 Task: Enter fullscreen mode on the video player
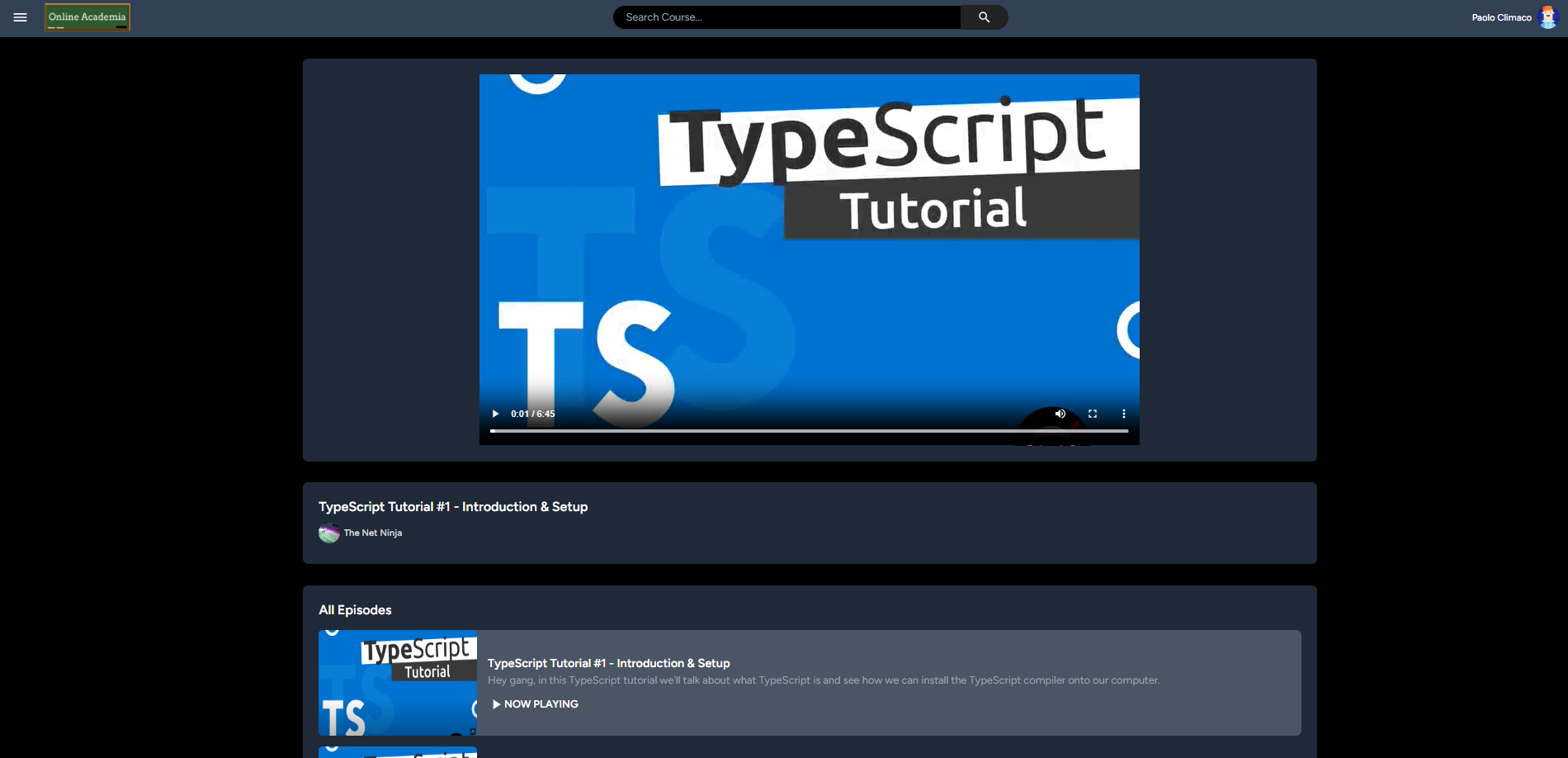click(1092, 414)
